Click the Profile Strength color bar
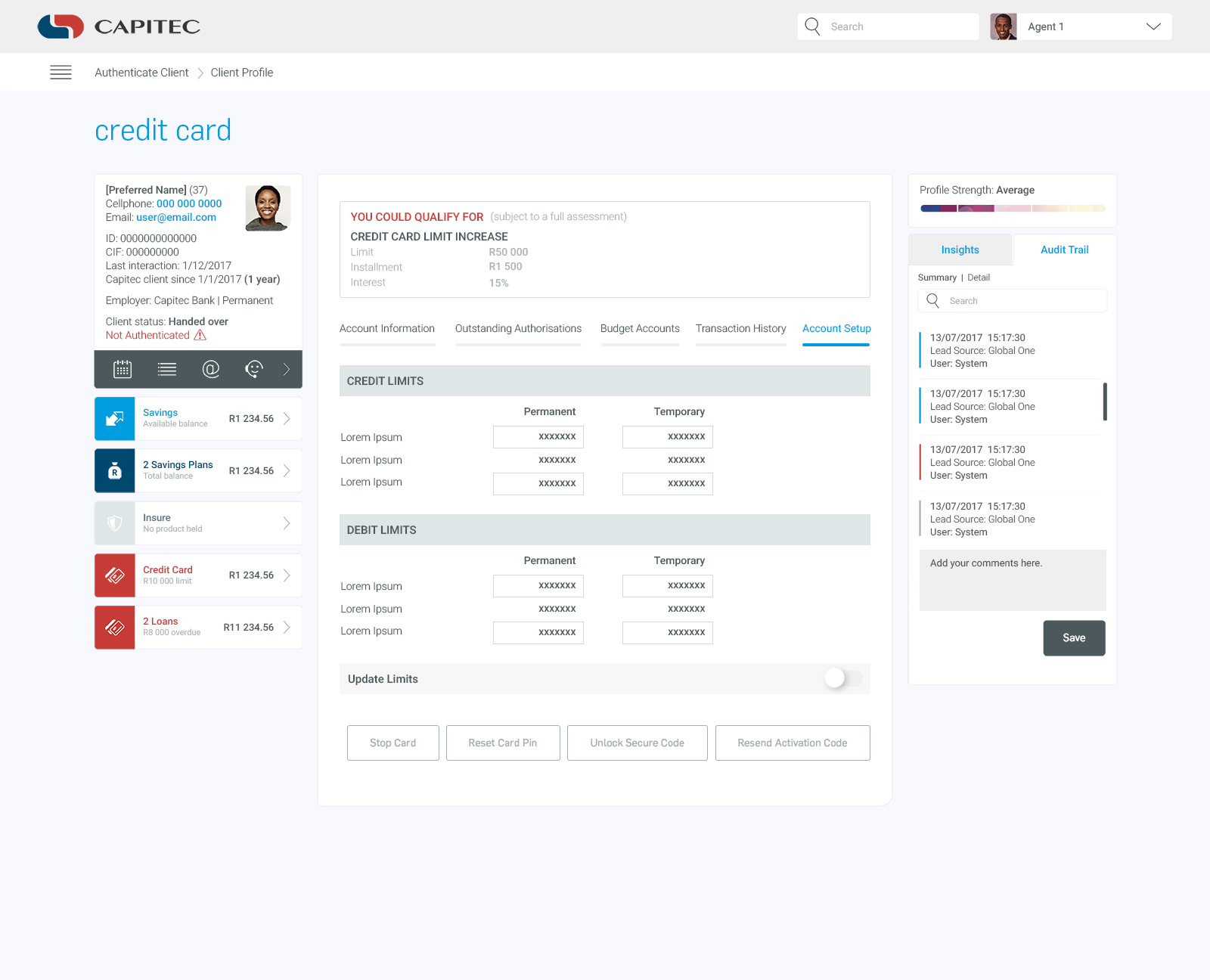The height and width of the screenshot is (980, 1210). point(1013,209)
